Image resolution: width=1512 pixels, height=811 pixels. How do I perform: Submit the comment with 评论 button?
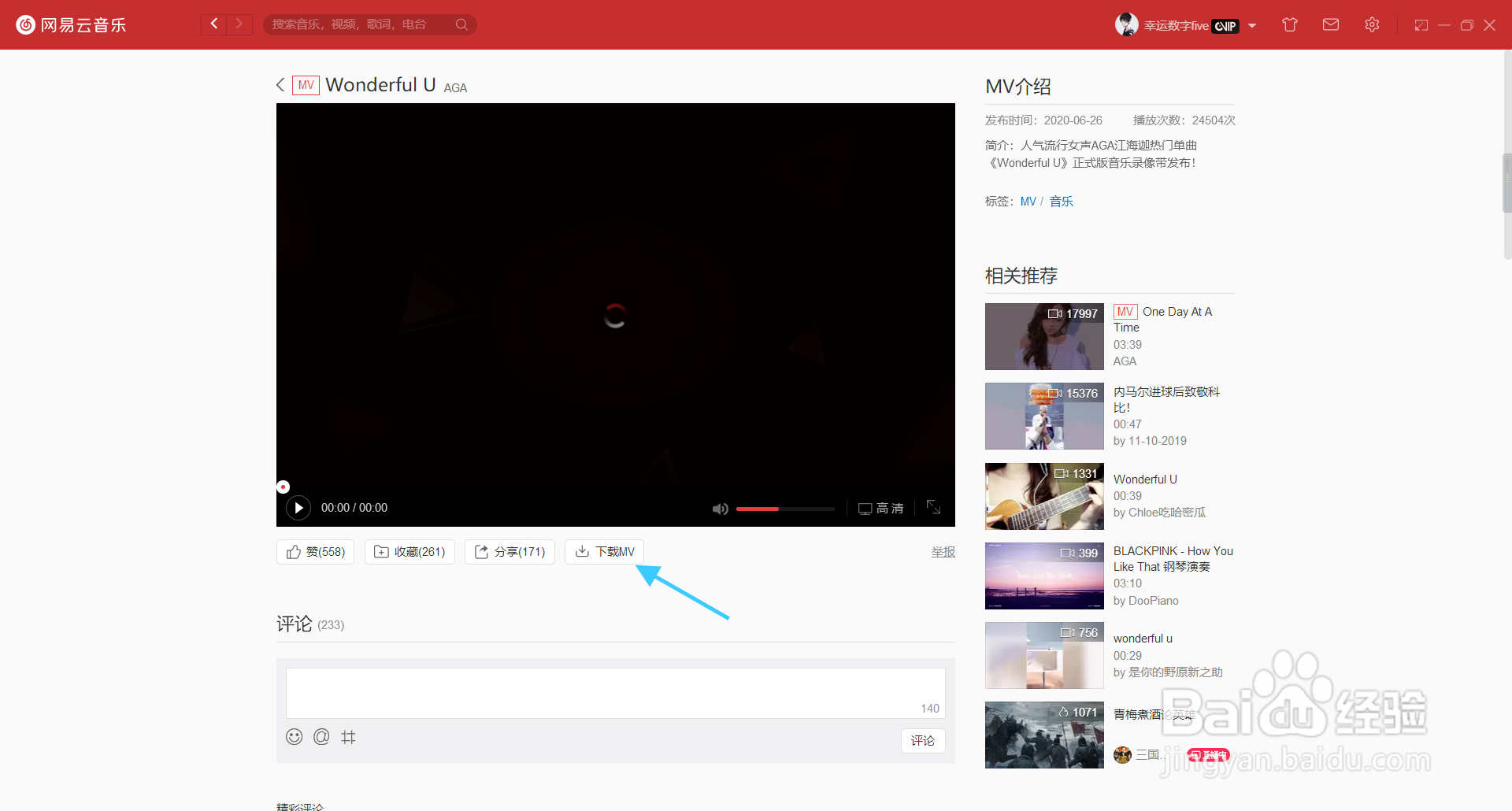point(923,741)
